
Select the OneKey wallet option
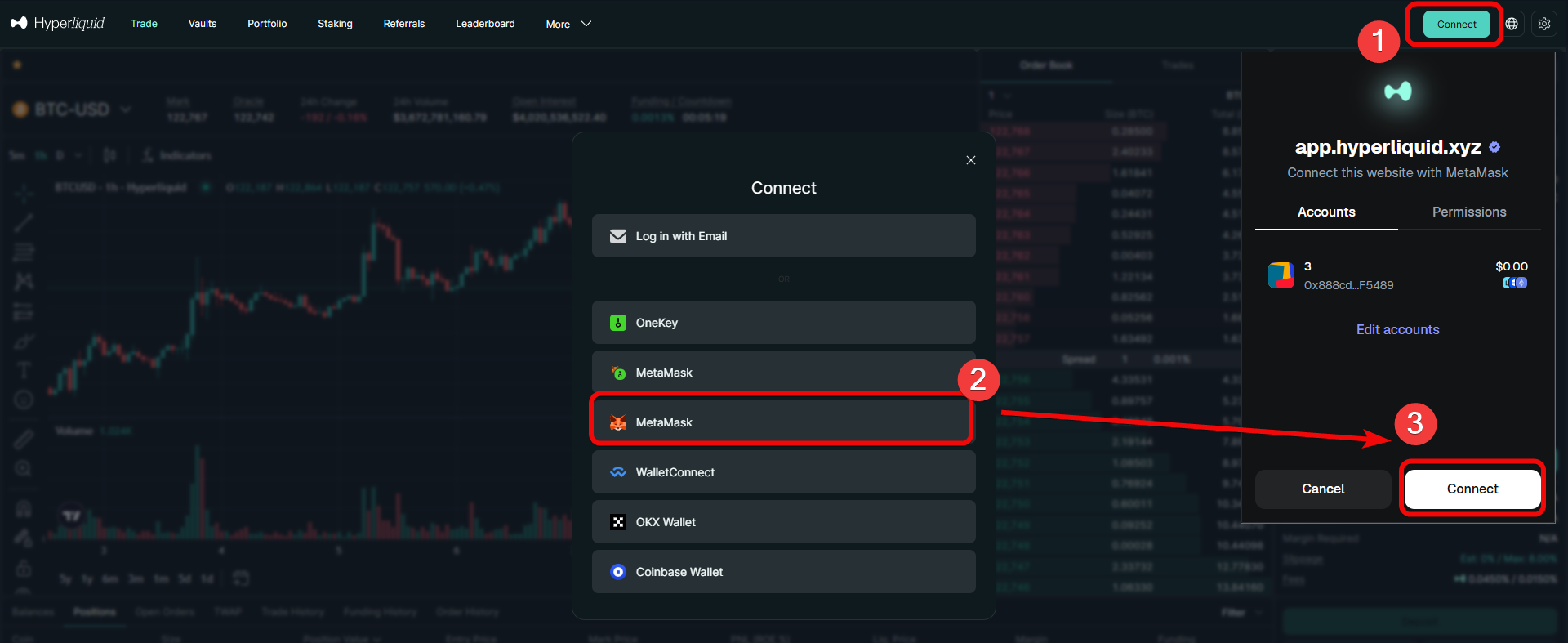tap(782, 323)
